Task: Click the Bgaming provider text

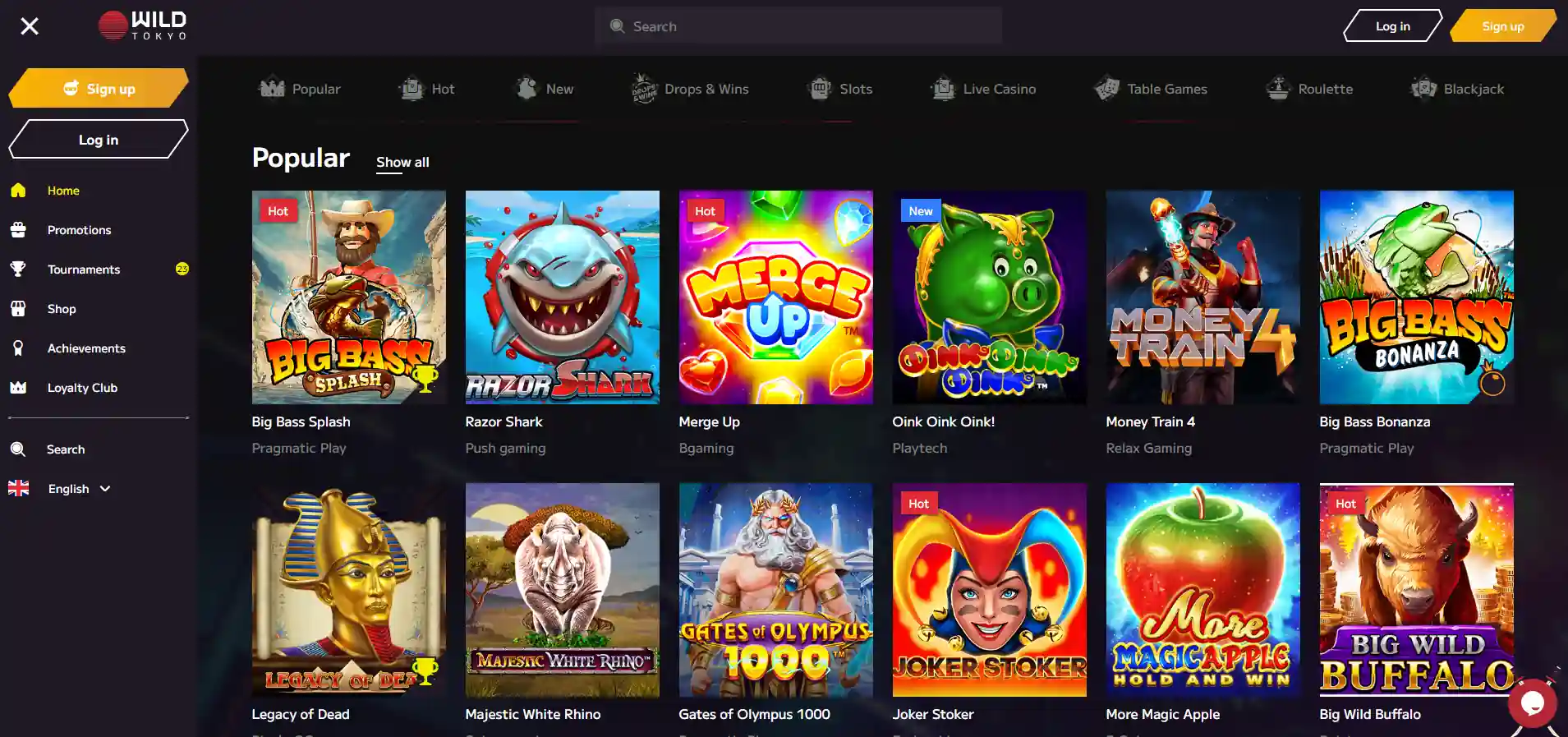Action: pos(706,448)
